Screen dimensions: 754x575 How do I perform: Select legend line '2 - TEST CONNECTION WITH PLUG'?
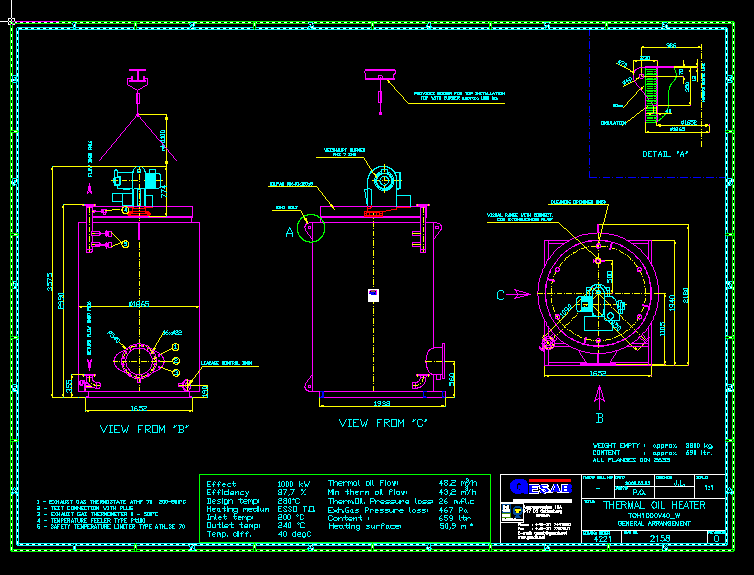pos(85,508)
